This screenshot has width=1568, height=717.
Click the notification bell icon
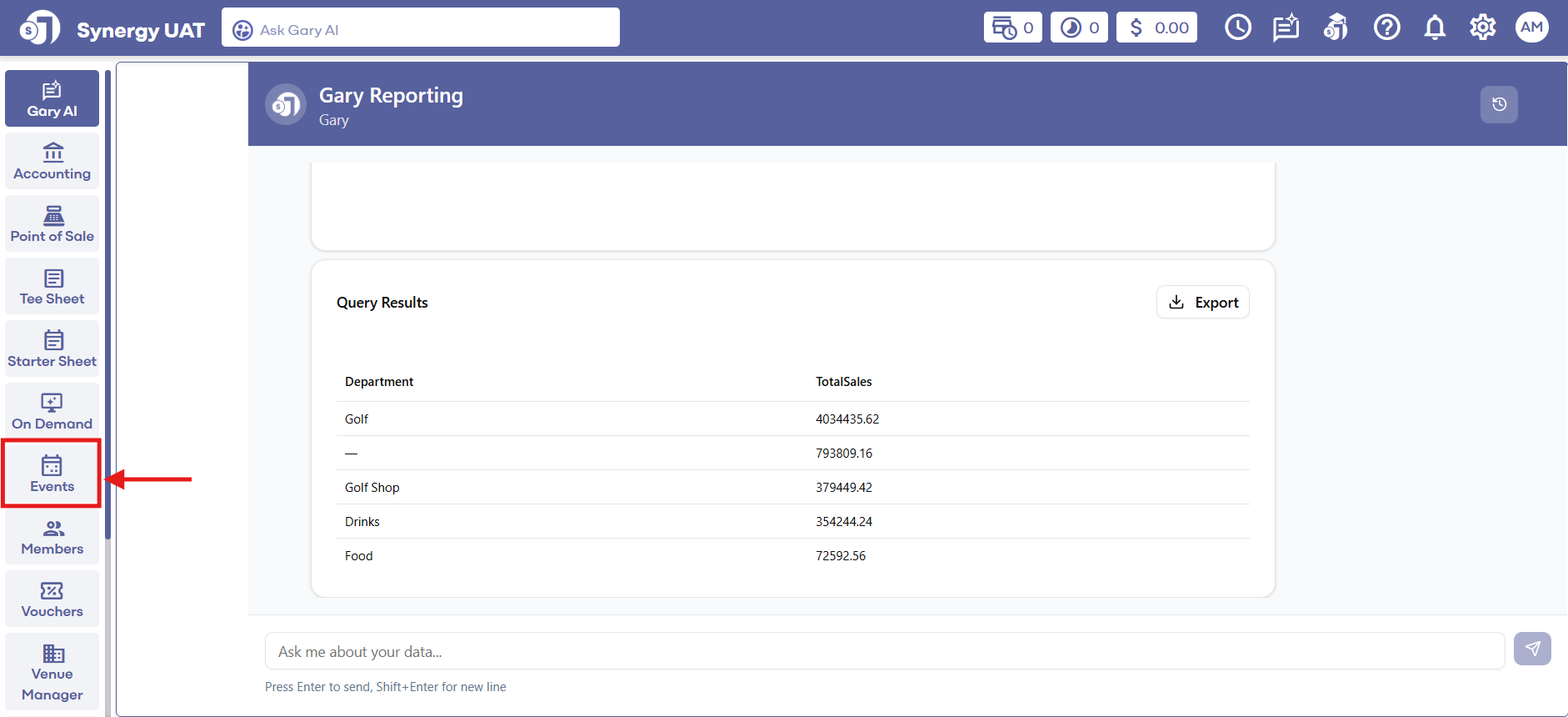tap(1434, 28)
